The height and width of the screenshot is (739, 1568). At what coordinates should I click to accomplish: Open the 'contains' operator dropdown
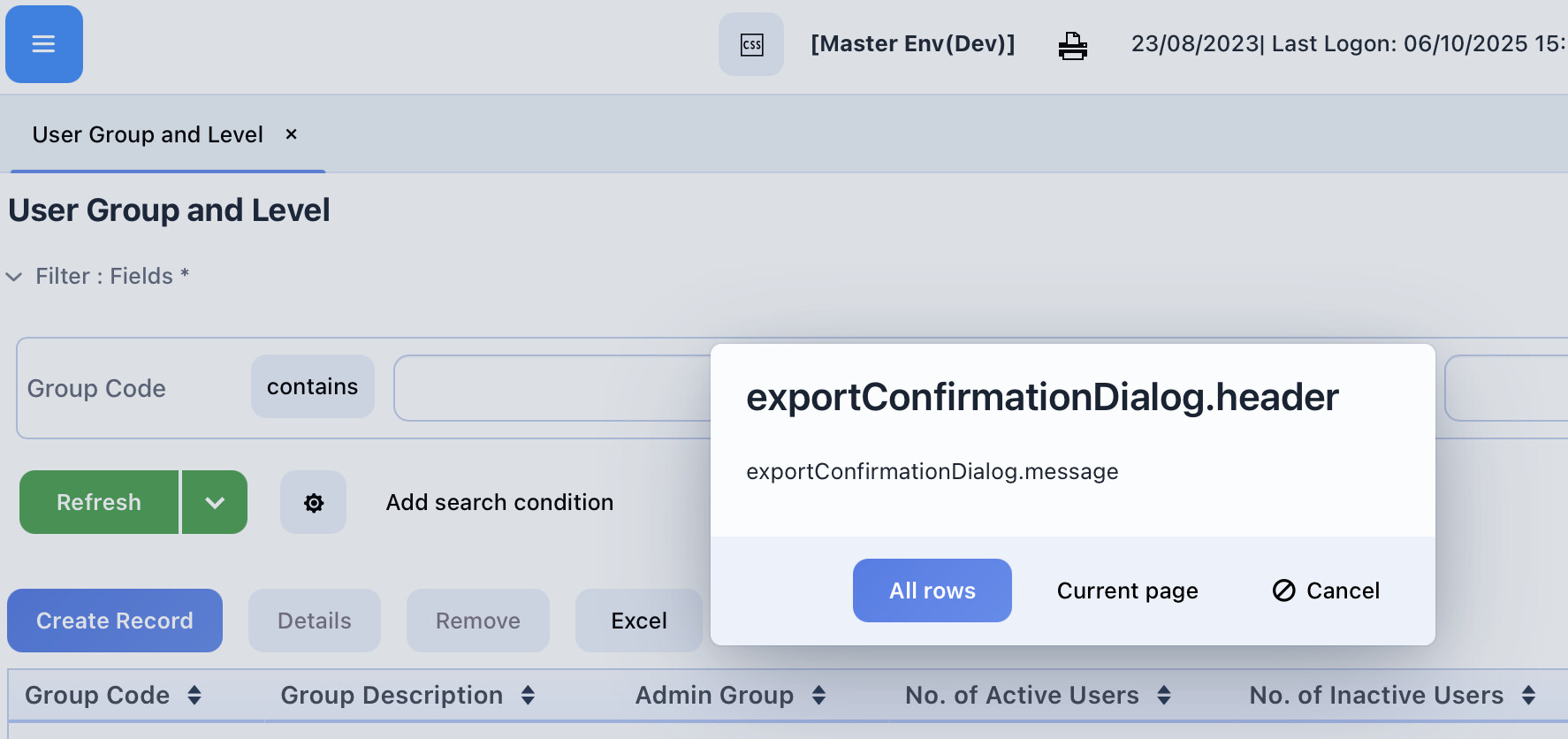312,387
